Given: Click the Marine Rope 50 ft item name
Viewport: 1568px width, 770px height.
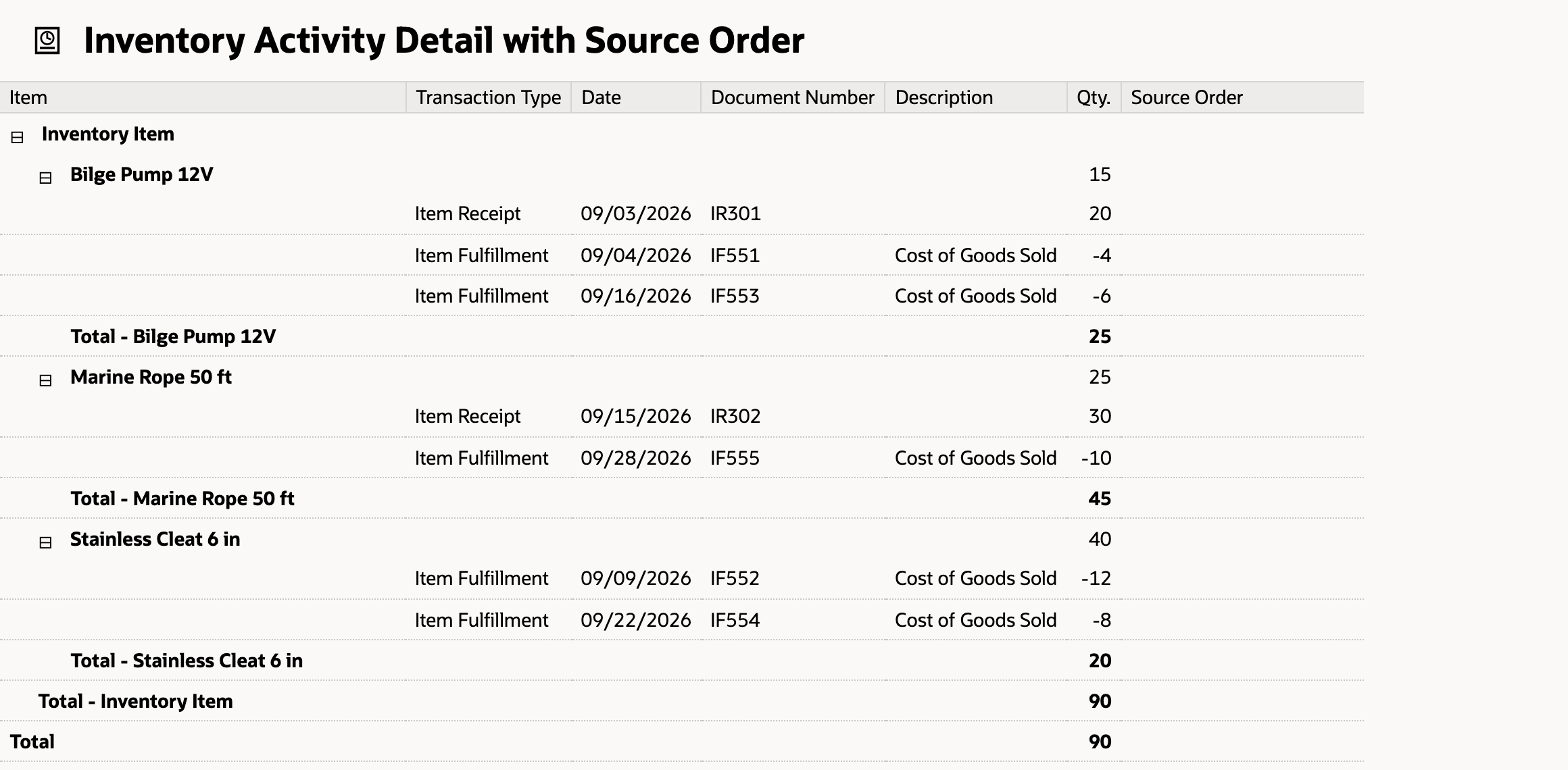Looking at the screenshot, I should [151, 377].
